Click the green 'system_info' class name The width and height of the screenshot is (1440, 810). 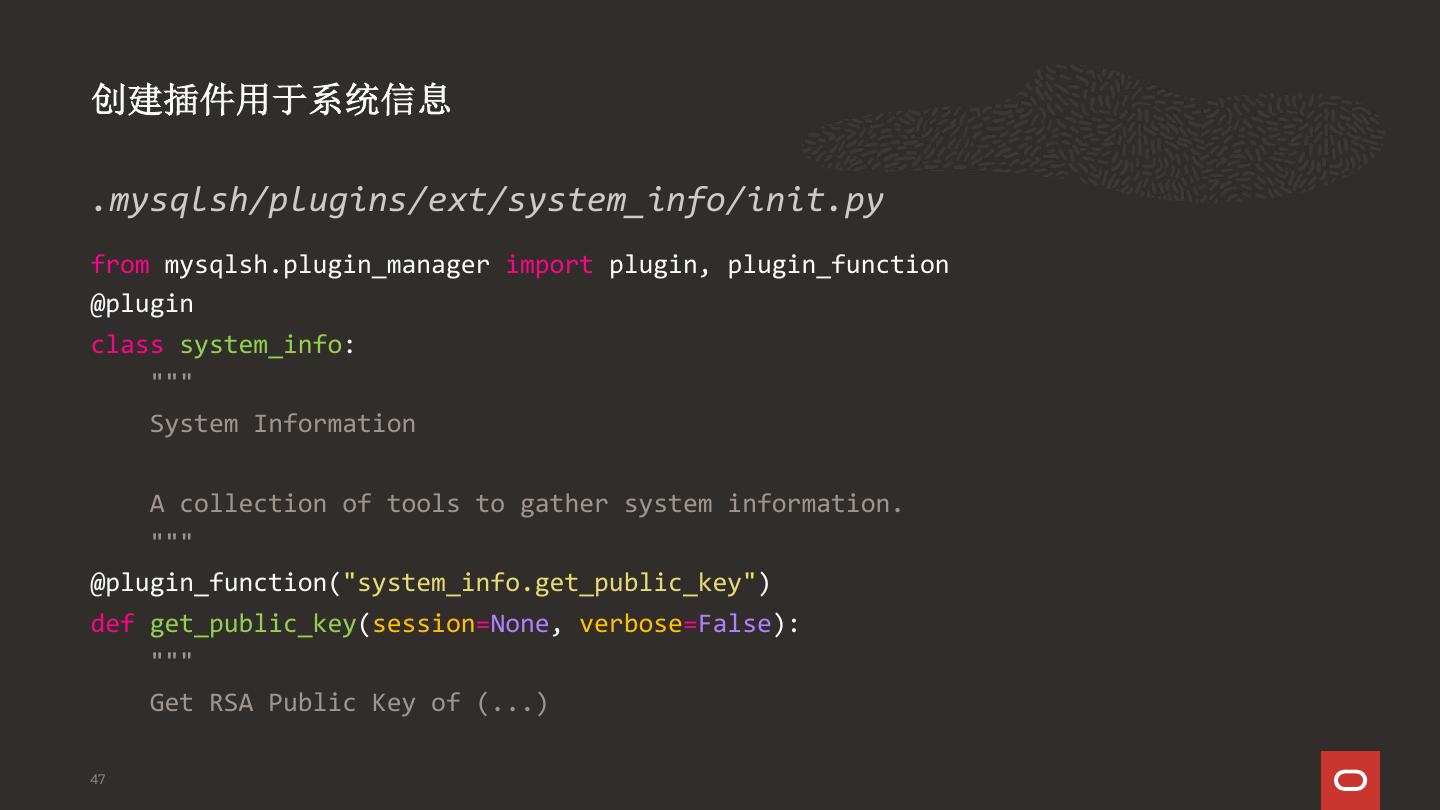[261, 345]
